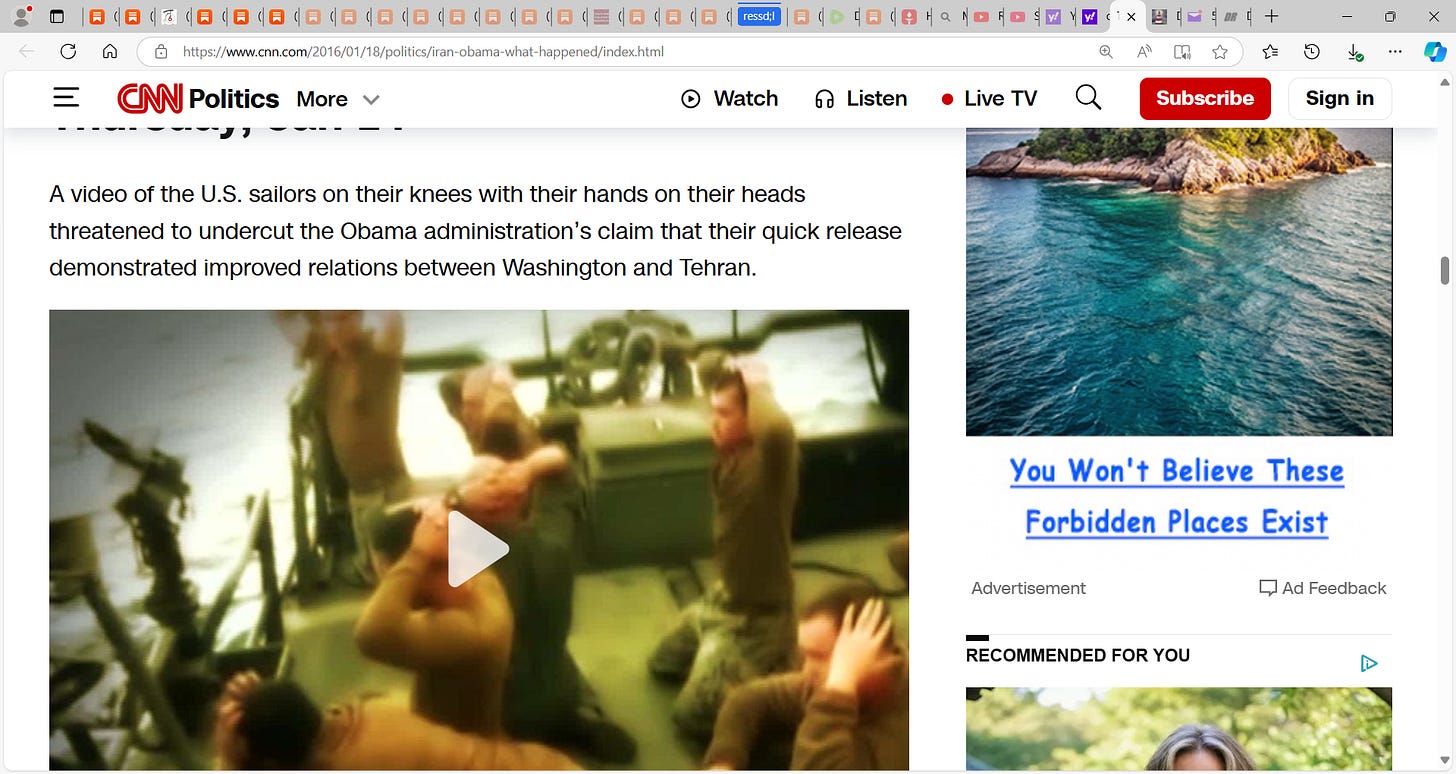Click the page's vertical scrollbar thumb
Image resolution: width=1456 pixels, height=774 pixels.
(x=1444, y=270)
